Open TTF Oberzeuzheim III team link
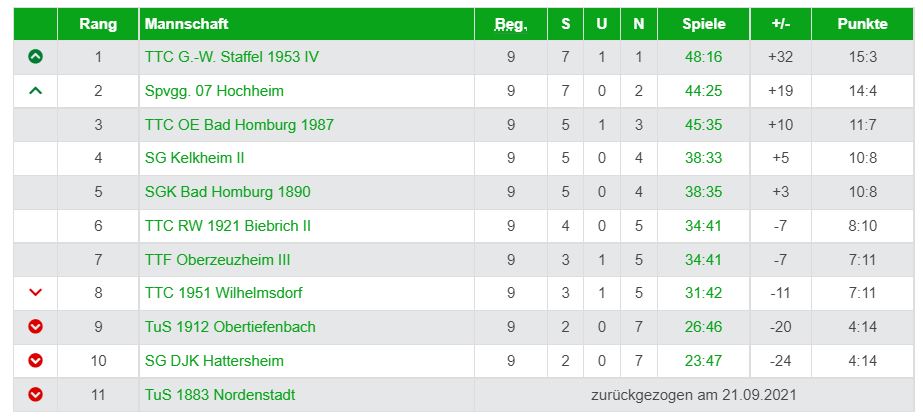The image size is (923, 417). point(217,260)
